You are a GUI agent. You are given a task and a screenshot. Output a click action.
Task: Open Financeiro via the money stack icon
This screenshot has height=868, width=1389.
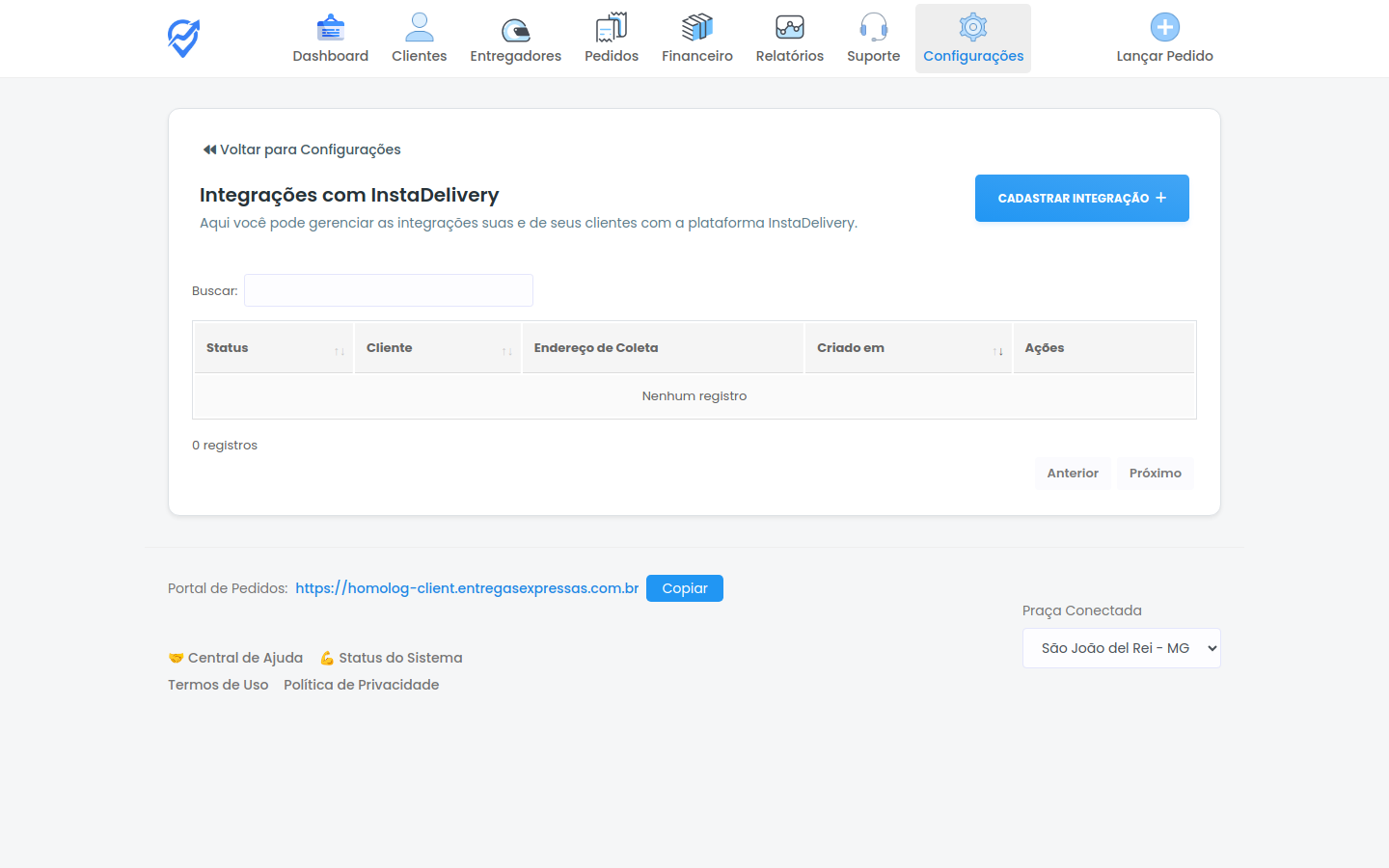point(696,26)
